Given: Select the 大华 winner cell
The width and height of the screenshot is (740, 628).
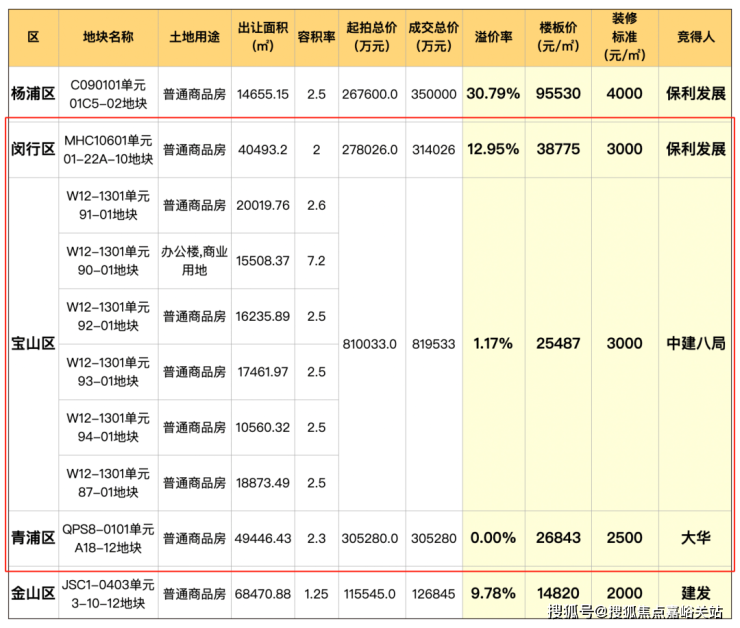Looking at the screenshot, I should click(694, 538).
